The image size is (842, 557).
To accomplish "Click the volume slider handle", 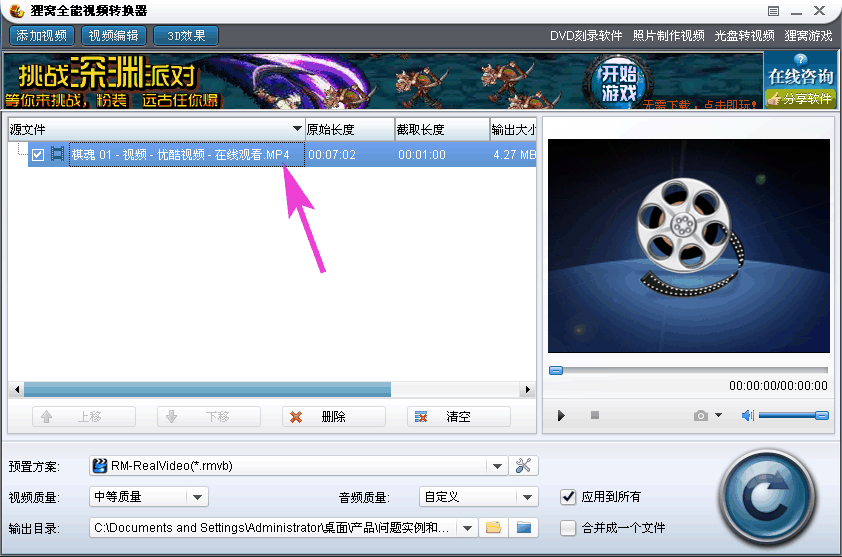I will point(822,415).
